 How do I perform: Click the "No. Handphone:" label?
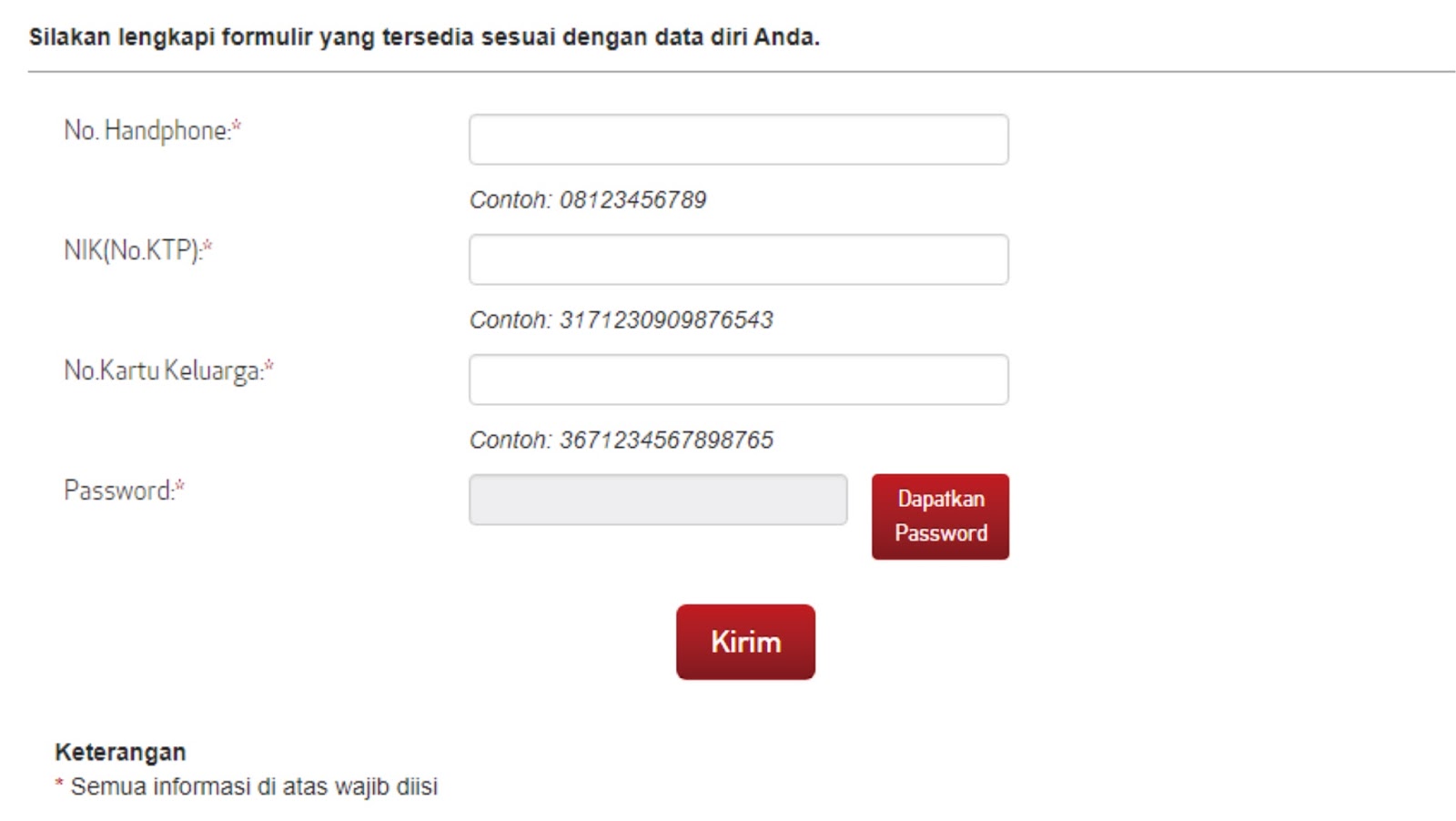tap(147, 130)
